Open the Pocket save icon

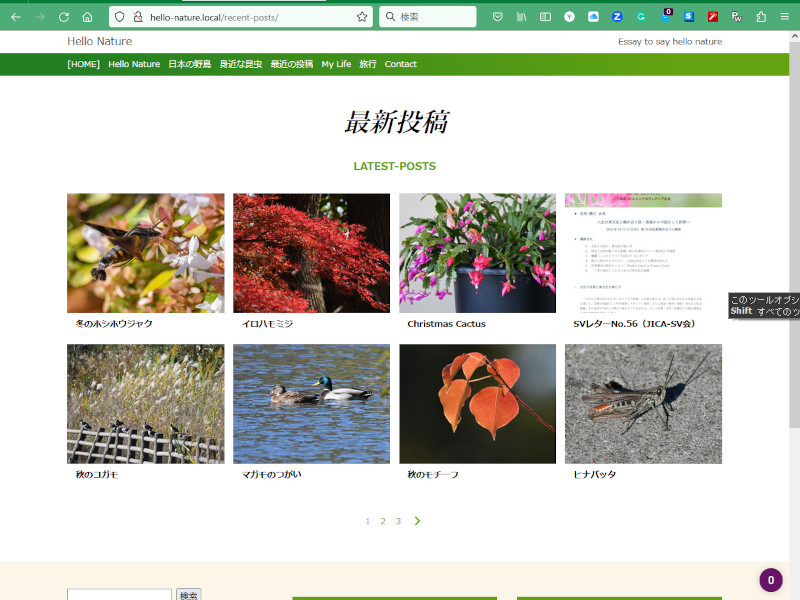[498, 17]
